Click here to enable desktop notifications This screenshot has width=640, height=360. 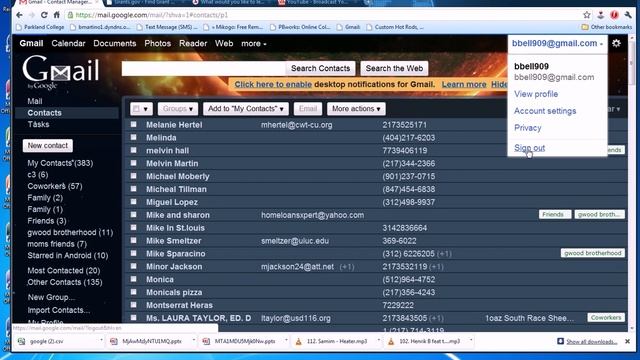click(273, 84)
